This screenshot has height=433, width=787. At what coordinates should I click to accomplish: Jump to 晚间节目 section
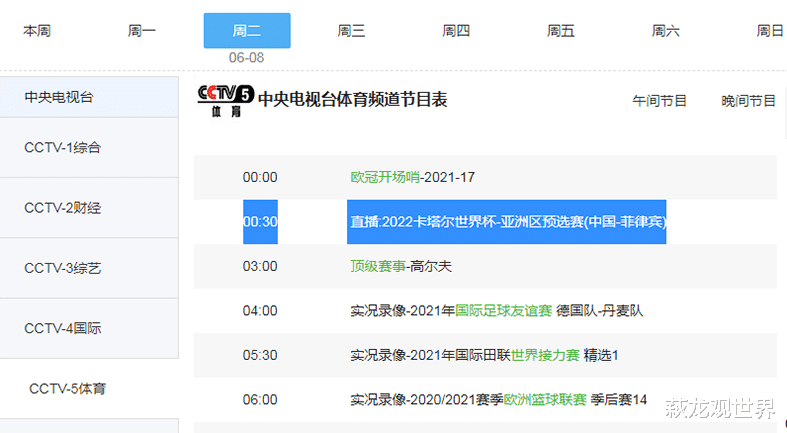pyautogui.click(x=748, y=101)
